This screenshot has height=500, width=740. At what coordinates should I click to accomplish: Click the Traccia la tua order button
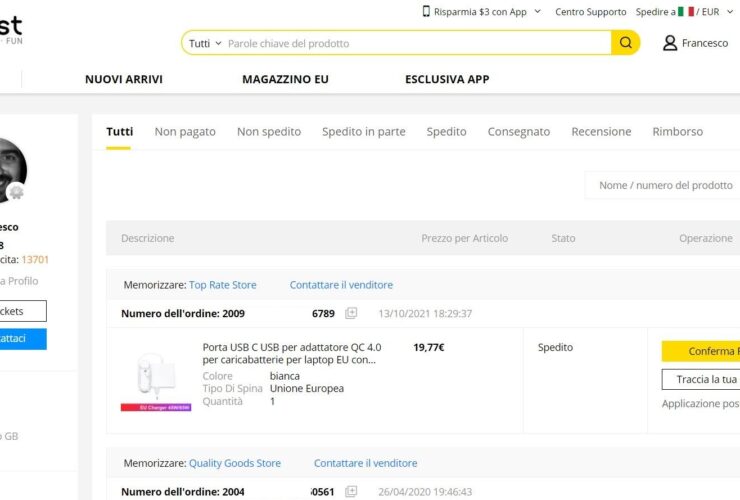coord(702,379)
